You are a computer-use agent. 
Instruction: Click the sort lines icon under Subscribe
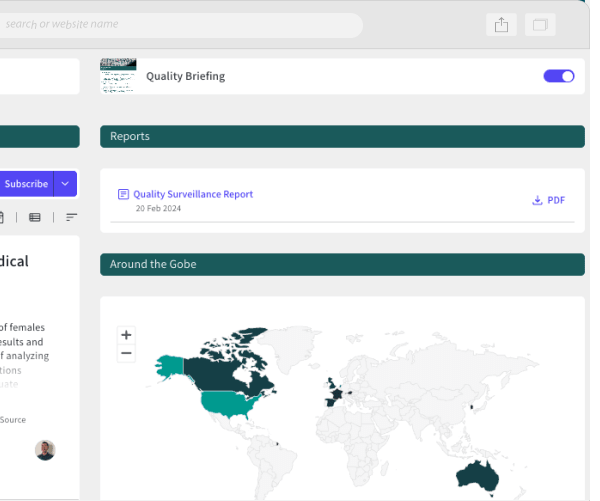pos(71,217)
